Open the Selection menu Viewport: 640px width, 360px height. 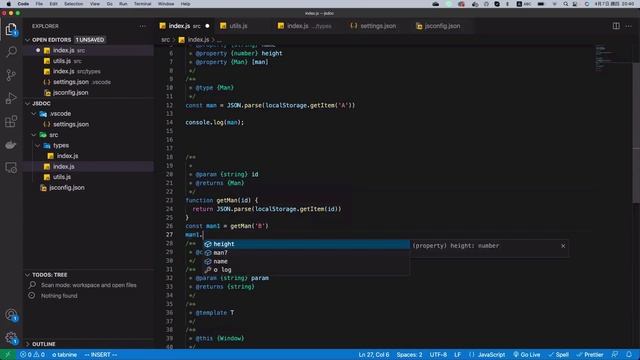(x=73, y=4)
